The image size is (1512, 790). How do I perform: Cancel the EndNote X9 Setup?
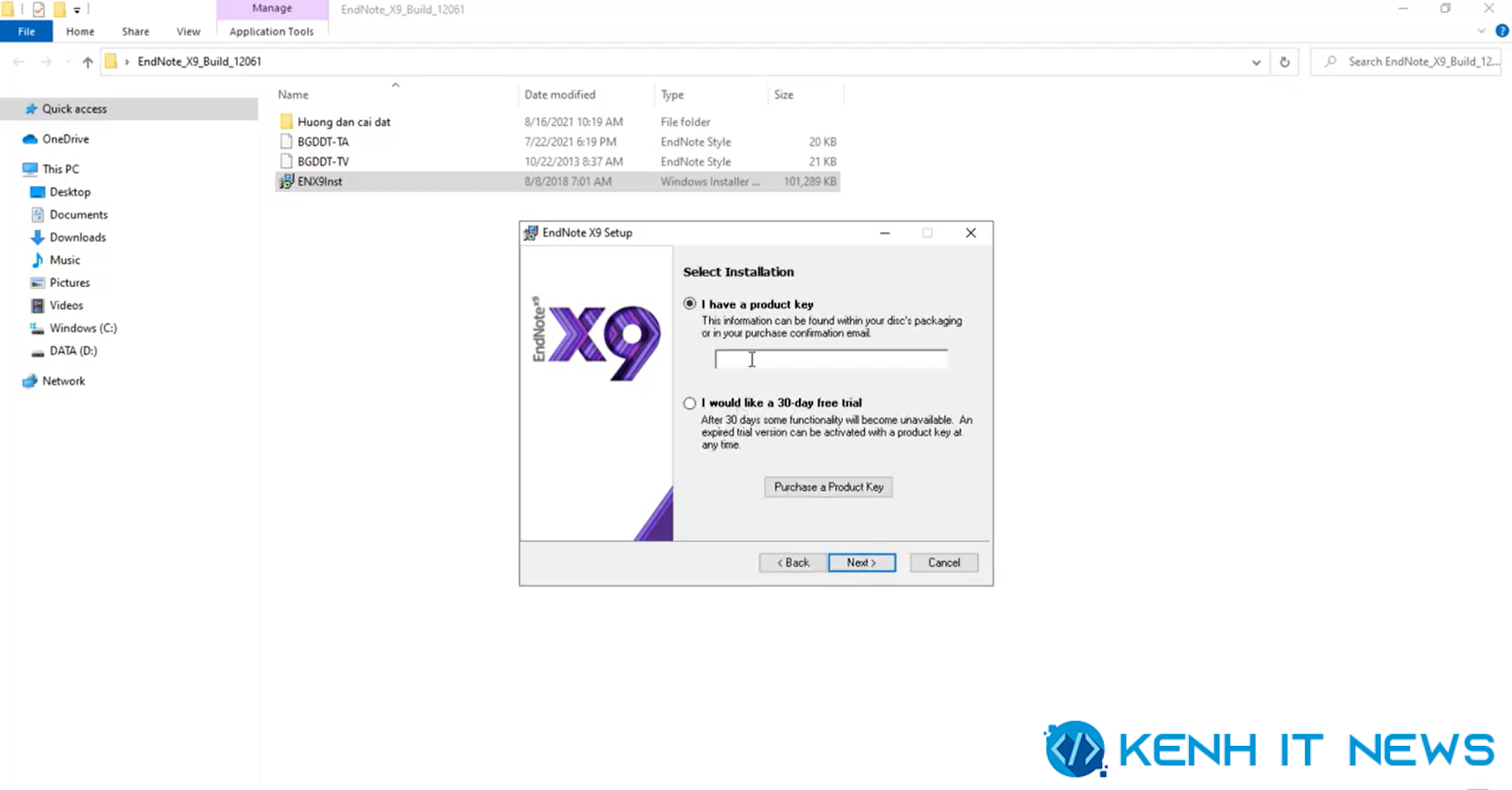(x=944, y=562)
